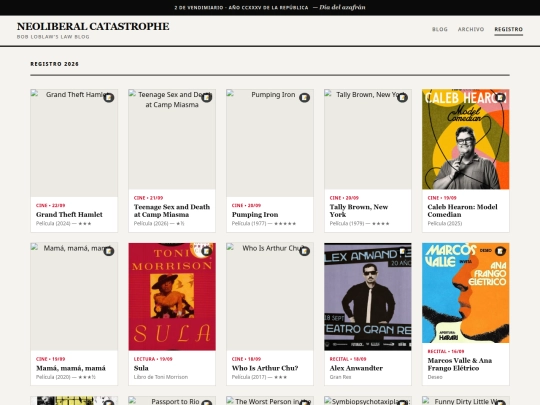Viewport: 540px width, 405px height.
Task: Open the Blog nav item
Action: (x=440, y=29)
